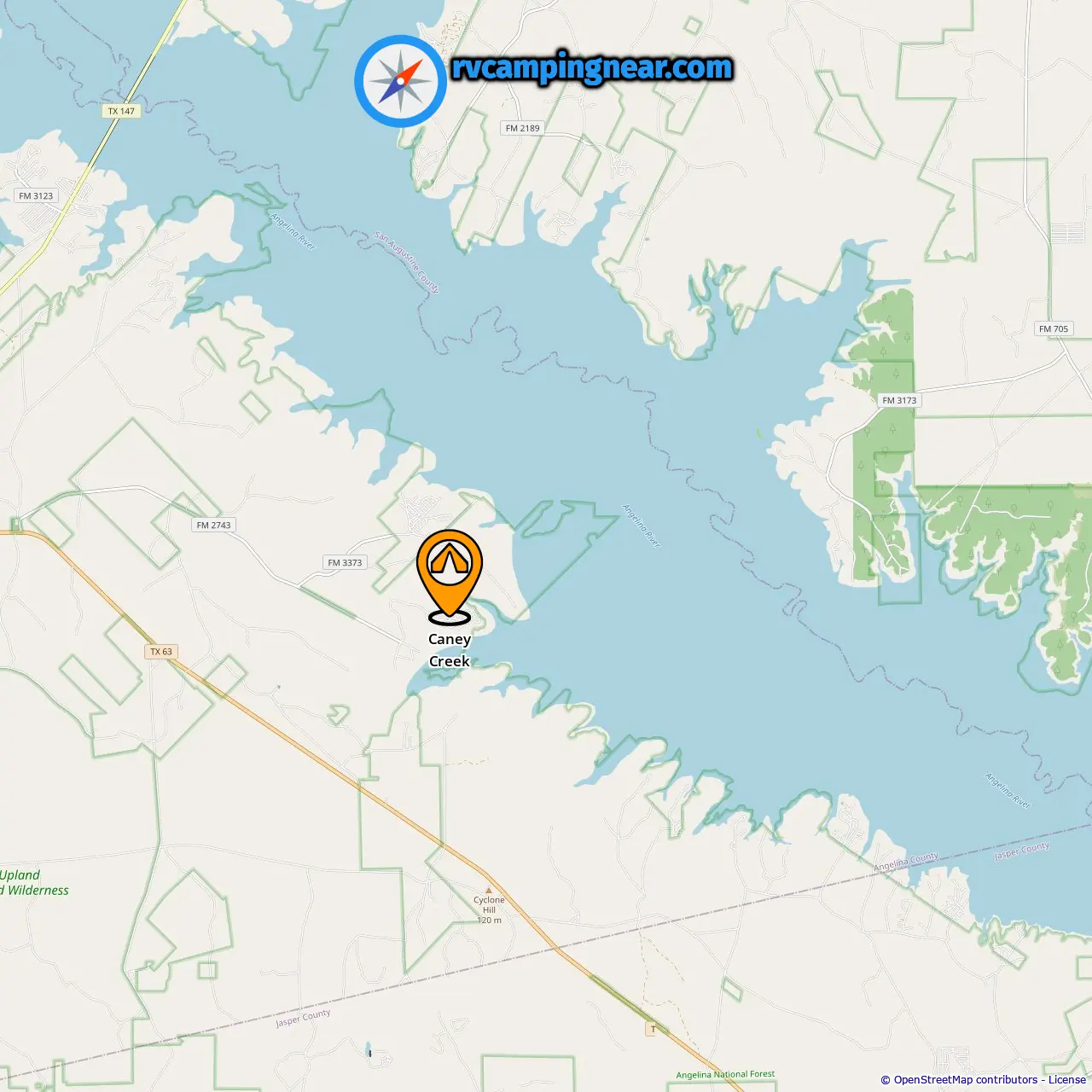1092x1092 pixels.
Task: Click the Upland Wilderness label
Action: point(34,883)
